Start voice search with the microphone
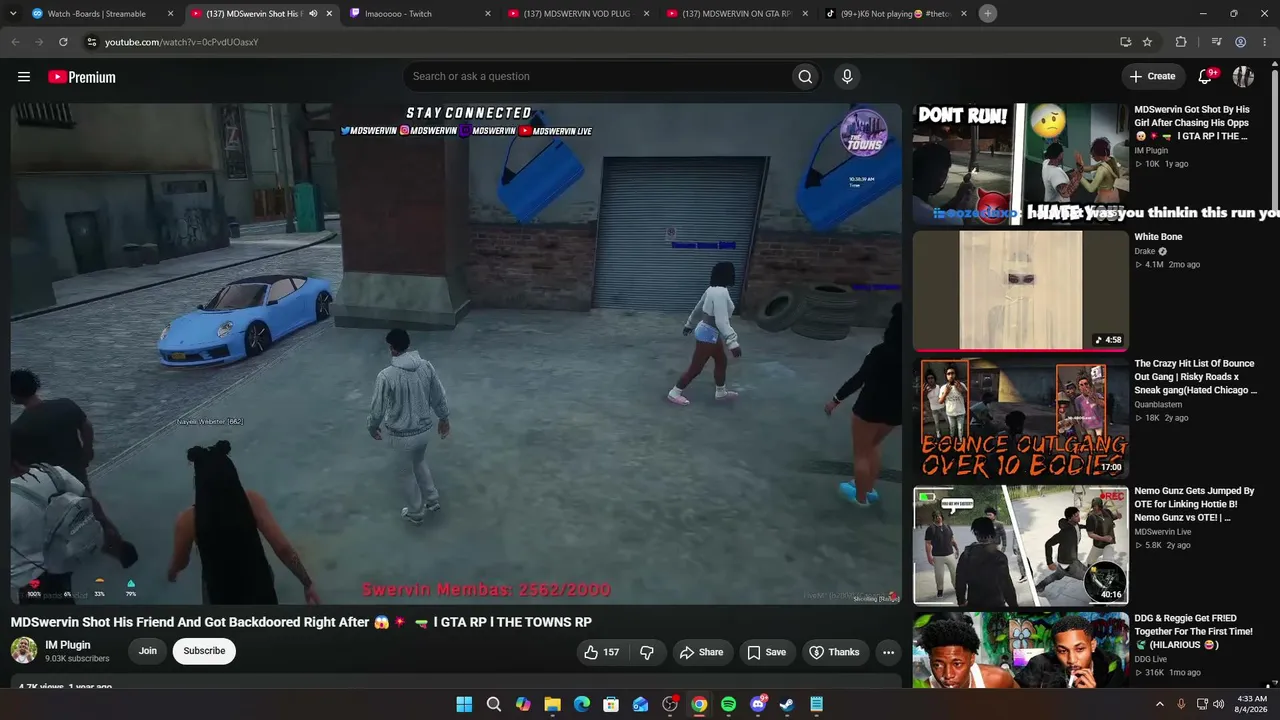 coord(847,77)
